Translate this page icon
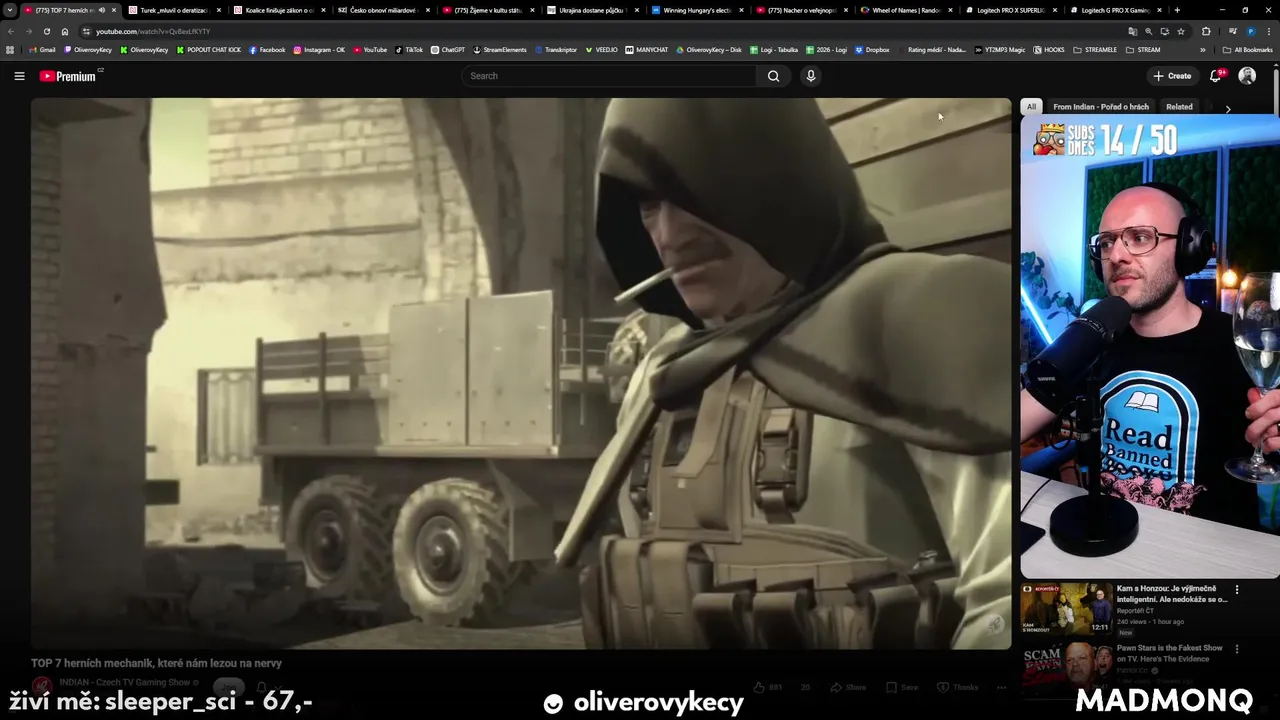Viewport: 1280px width, 720px height. tap(1133, 31)
